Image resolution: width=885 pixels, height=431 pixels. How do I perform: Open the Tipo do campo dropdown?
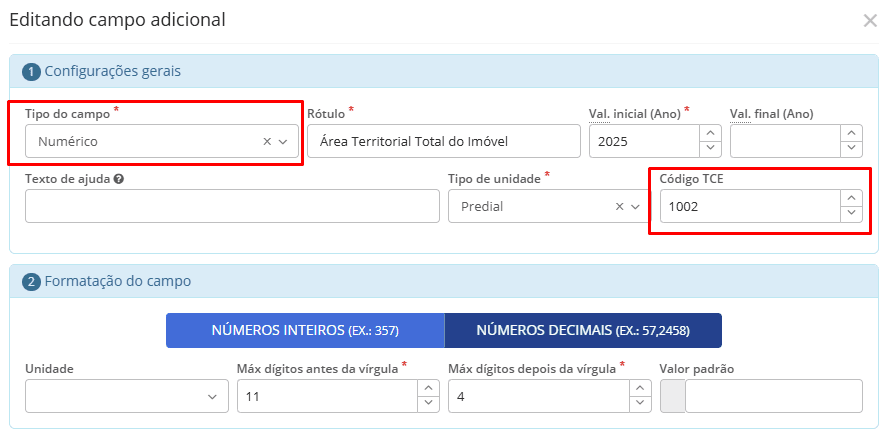[283, 142]
